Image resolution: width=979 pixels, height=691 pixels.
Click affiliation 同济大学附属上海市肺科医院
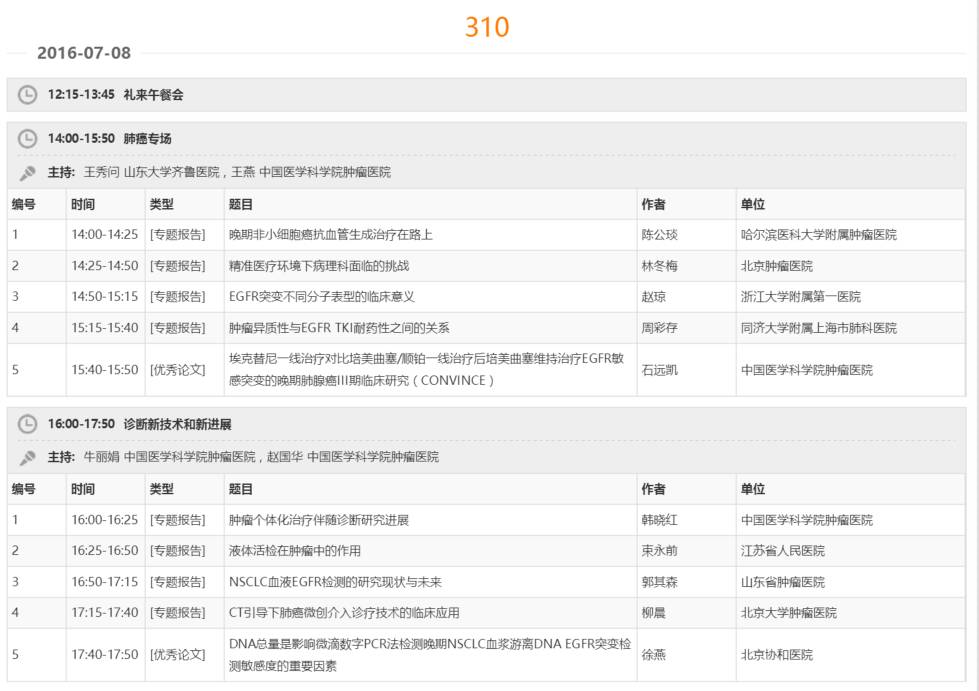819,328
